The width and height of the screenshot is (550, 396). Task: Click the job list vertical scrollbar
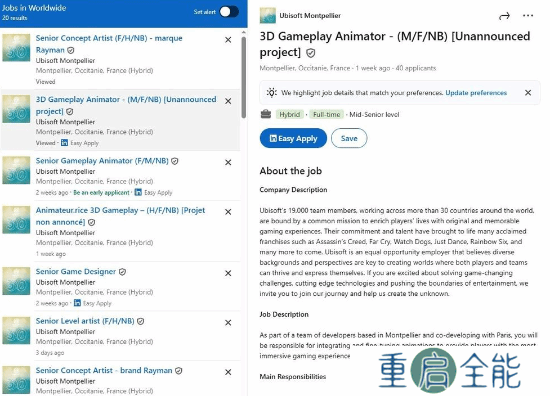tap(243, 77)
